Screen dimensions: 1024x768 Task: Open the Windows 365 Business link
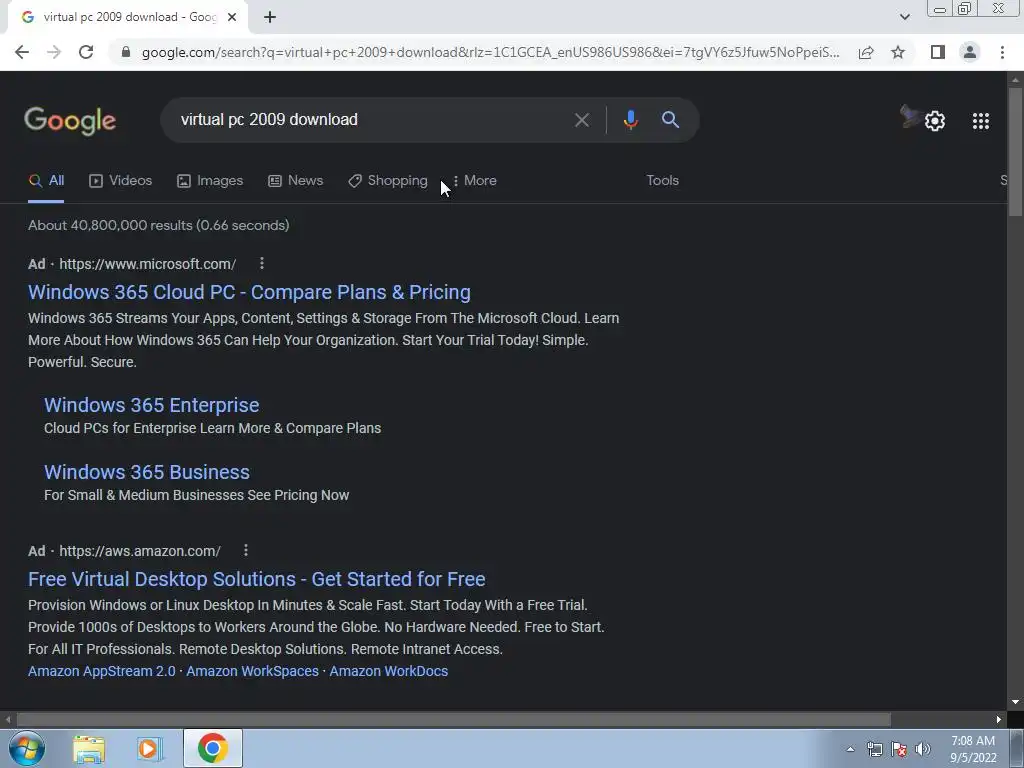tap(147, 472)
